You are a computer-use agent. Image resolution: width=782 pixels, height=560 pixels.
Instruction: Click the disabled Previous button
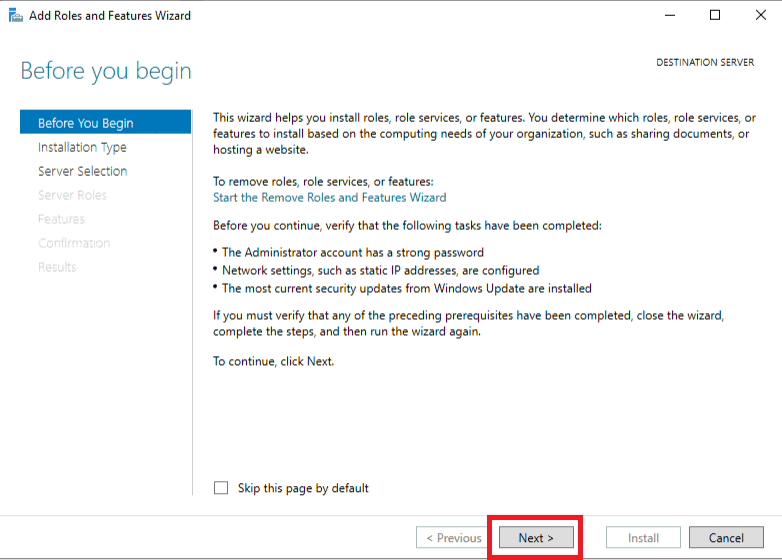(x=452, y=538)
